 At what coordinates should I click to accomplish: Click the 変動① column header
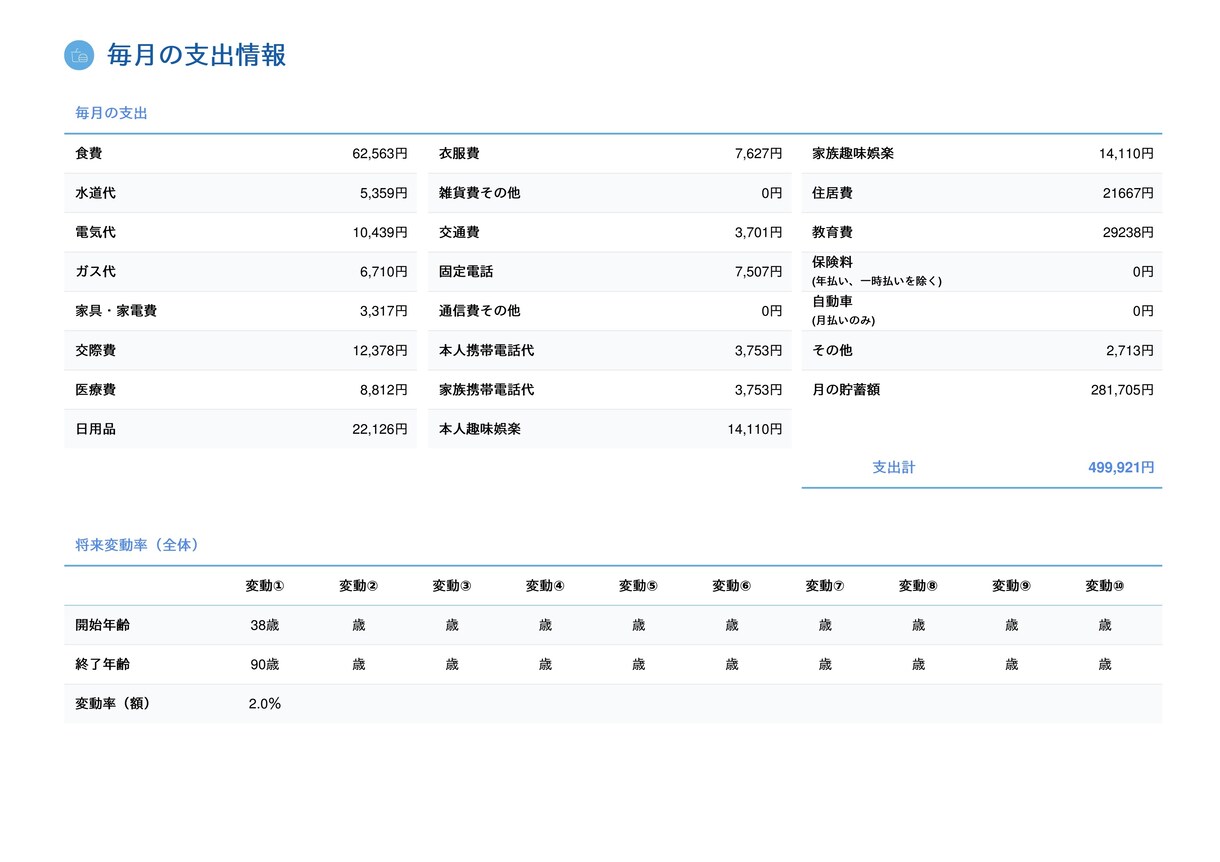pyautogui.click(x=265, y=586)
